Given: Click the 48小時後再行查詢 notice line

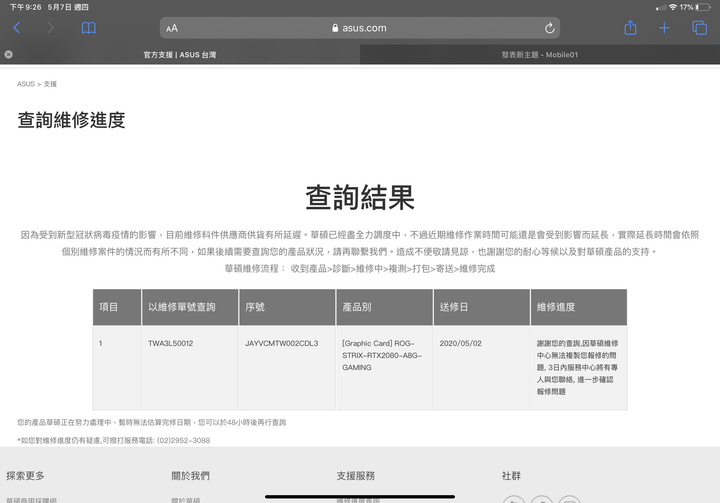Looking at the screenshot, I should tap(152, 422).
